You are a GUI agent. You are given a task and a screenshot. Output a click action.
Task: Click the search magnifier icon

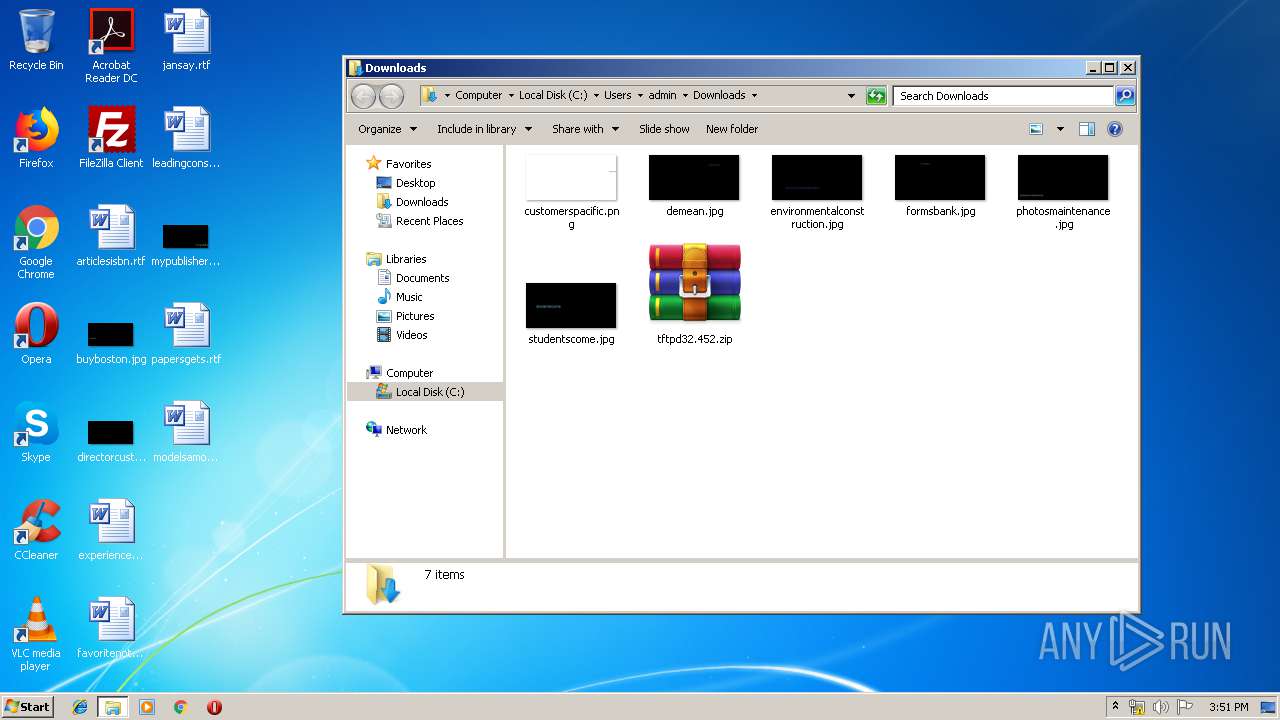pyautogui.click(x=1125, y=96)
